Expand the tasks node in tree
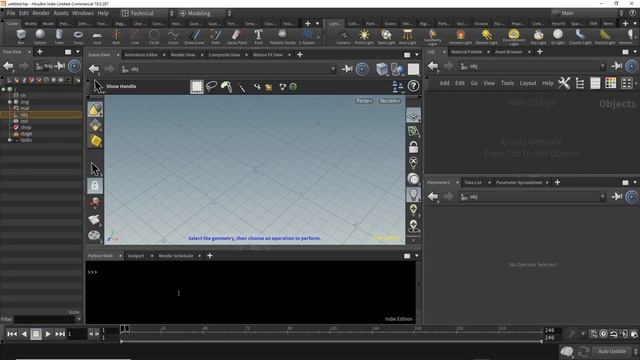Image resolution: width=640 pixels, height=360 pixels. pos(10,140)
